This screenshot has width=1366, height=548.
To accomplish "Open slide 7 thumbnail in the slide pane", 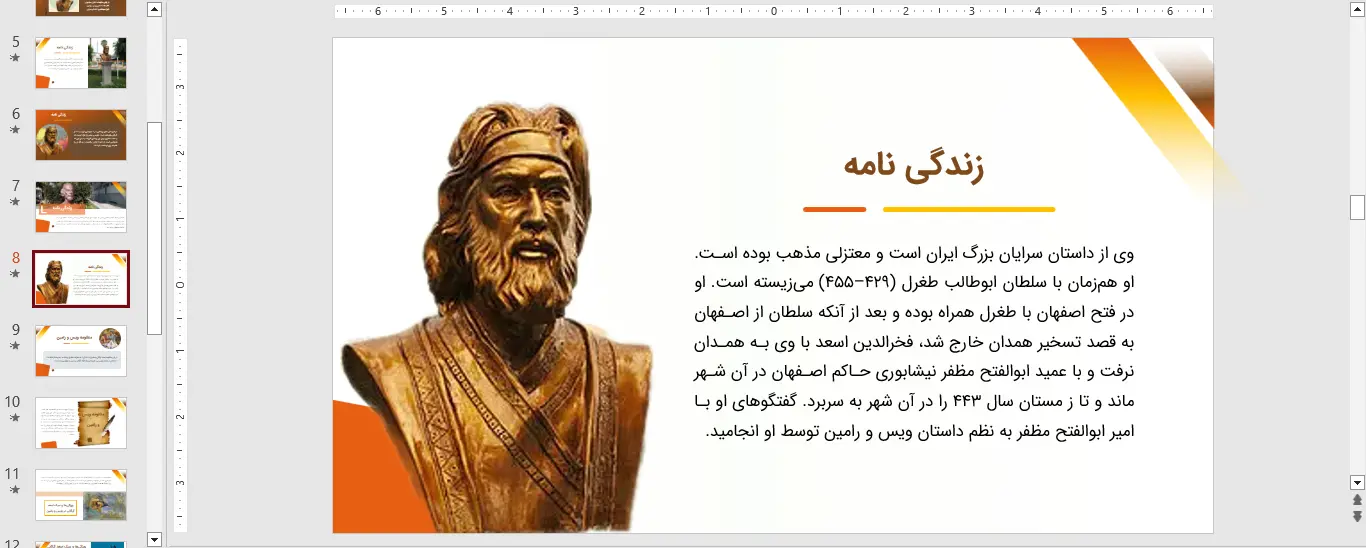I will click(81, 207).
